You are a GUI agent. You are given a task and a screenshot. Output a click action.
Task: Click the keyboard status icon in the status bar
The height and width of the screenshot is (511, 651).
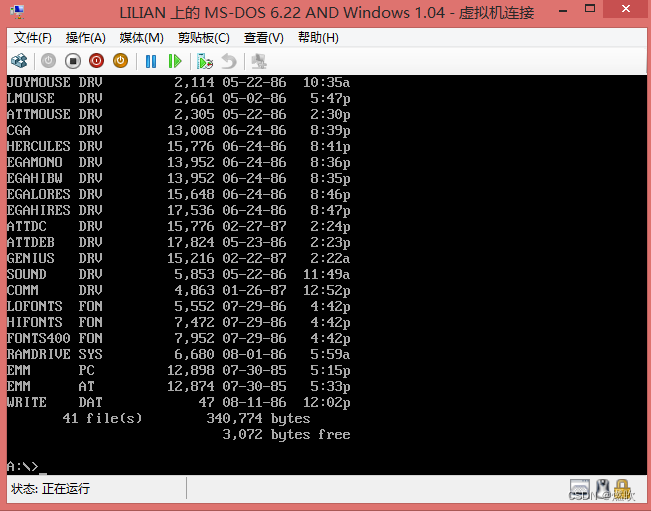580,489
